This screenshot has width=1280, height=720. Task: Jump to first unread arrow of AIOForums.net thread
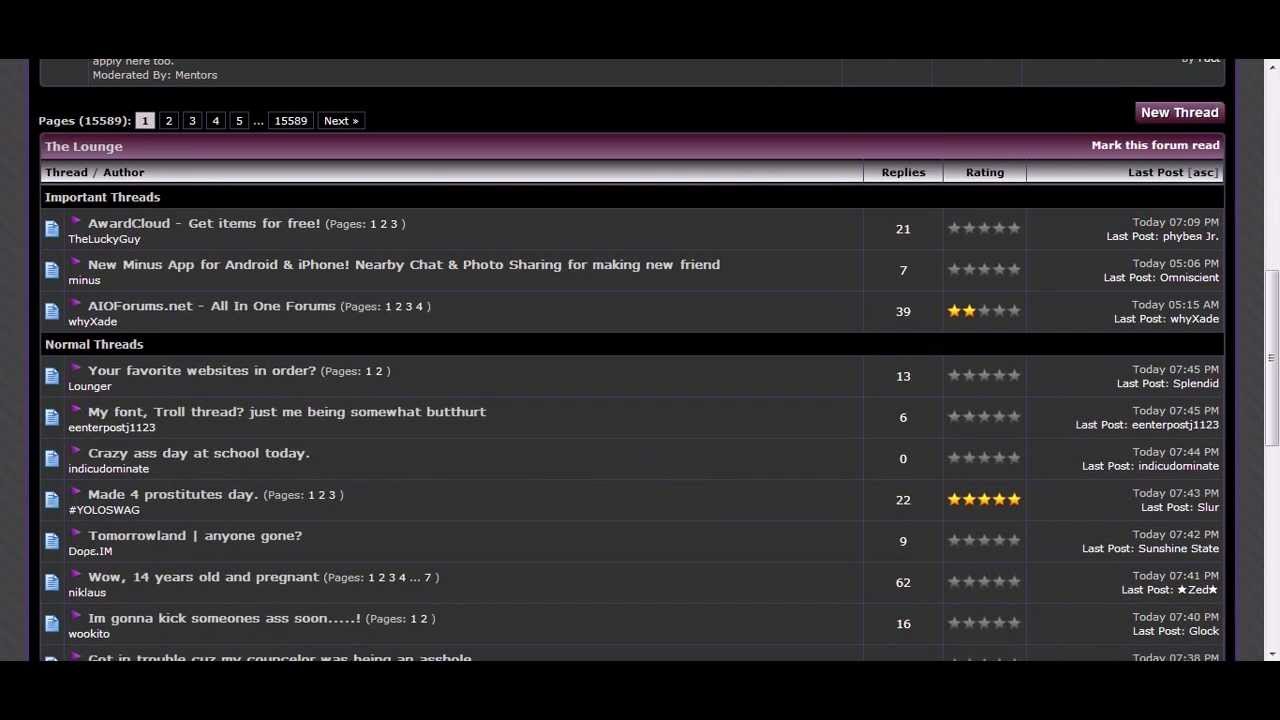coord(76,303)
